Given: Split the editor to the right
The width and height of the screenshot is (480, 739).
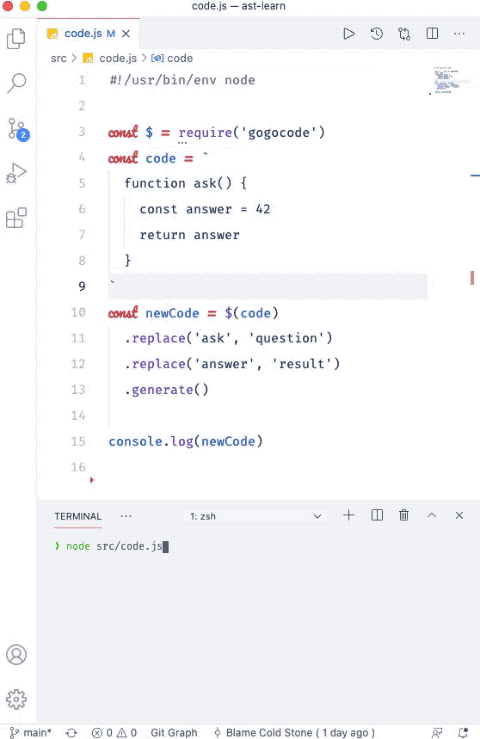Looking at the screenshot, I should [x=432, y=33].
